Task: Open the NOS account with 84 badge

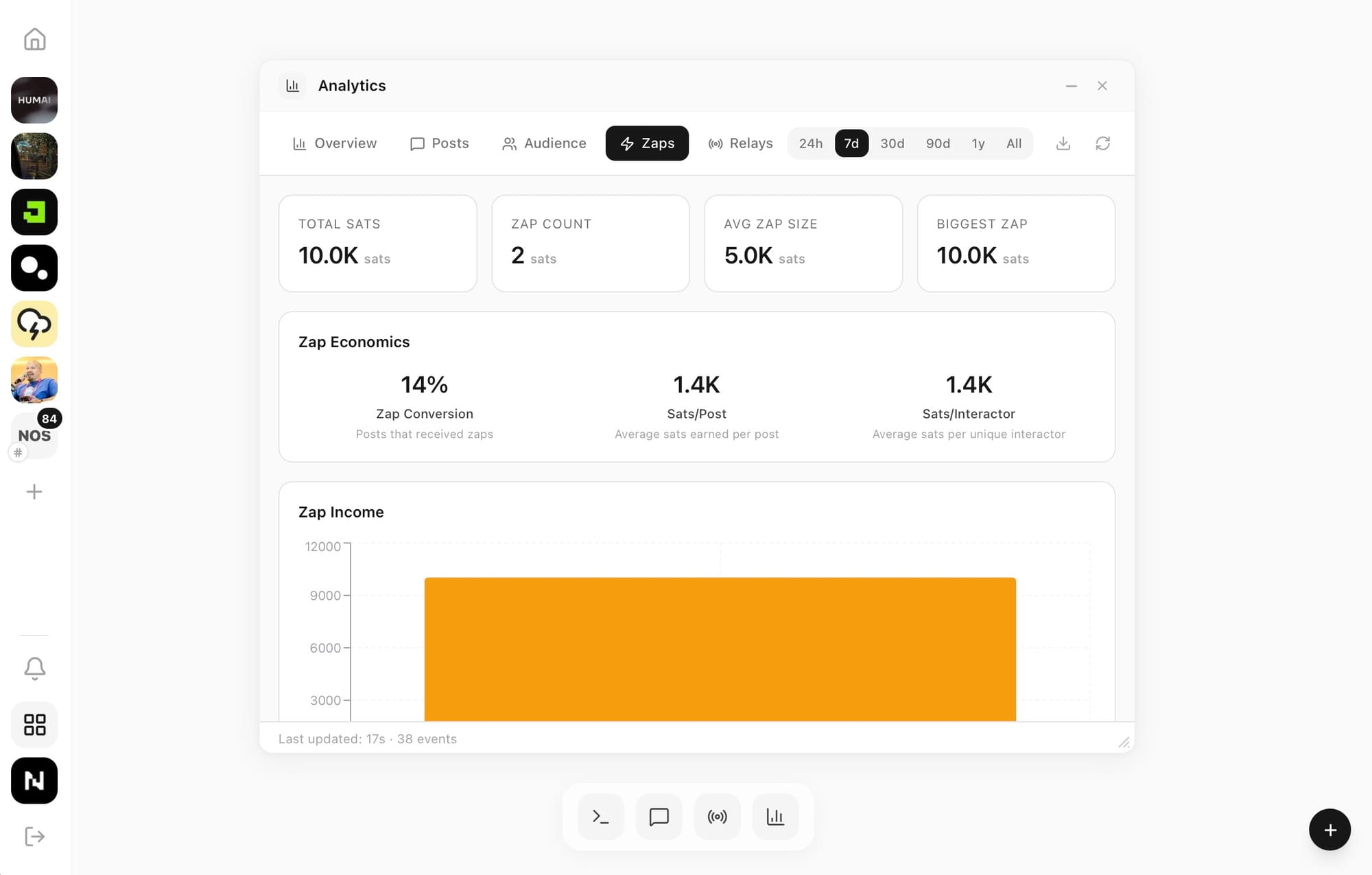Action: tap(34, 436)
